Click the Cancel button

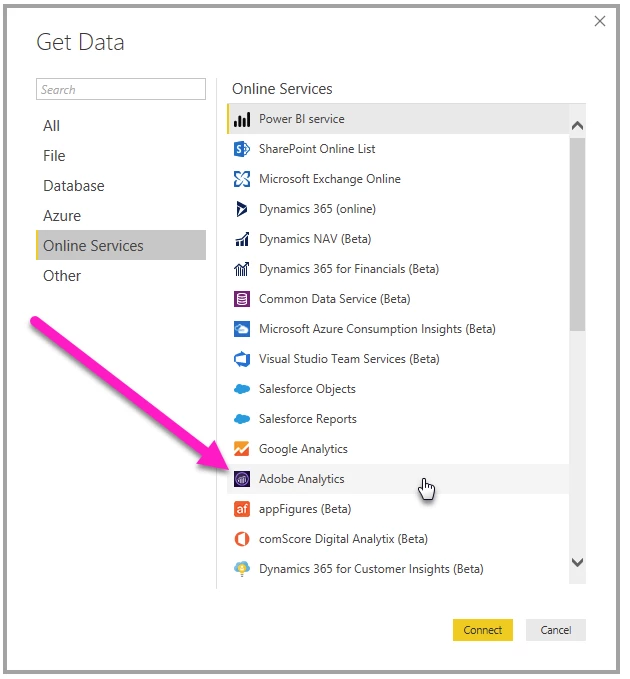pos(556,630)
